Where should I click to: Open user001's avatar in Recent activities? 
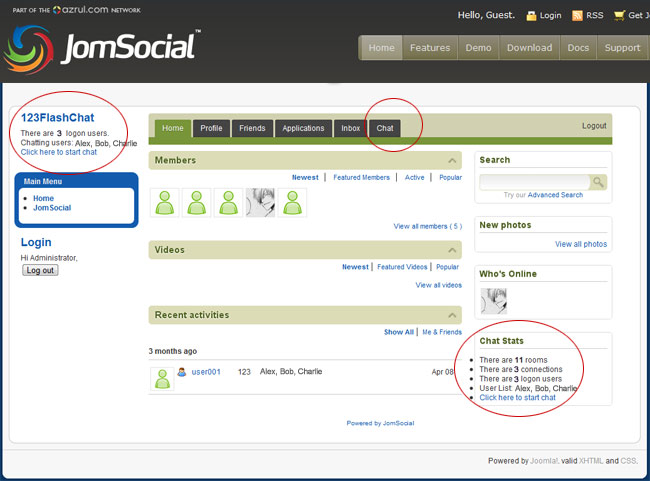click(x=161, y=378)
